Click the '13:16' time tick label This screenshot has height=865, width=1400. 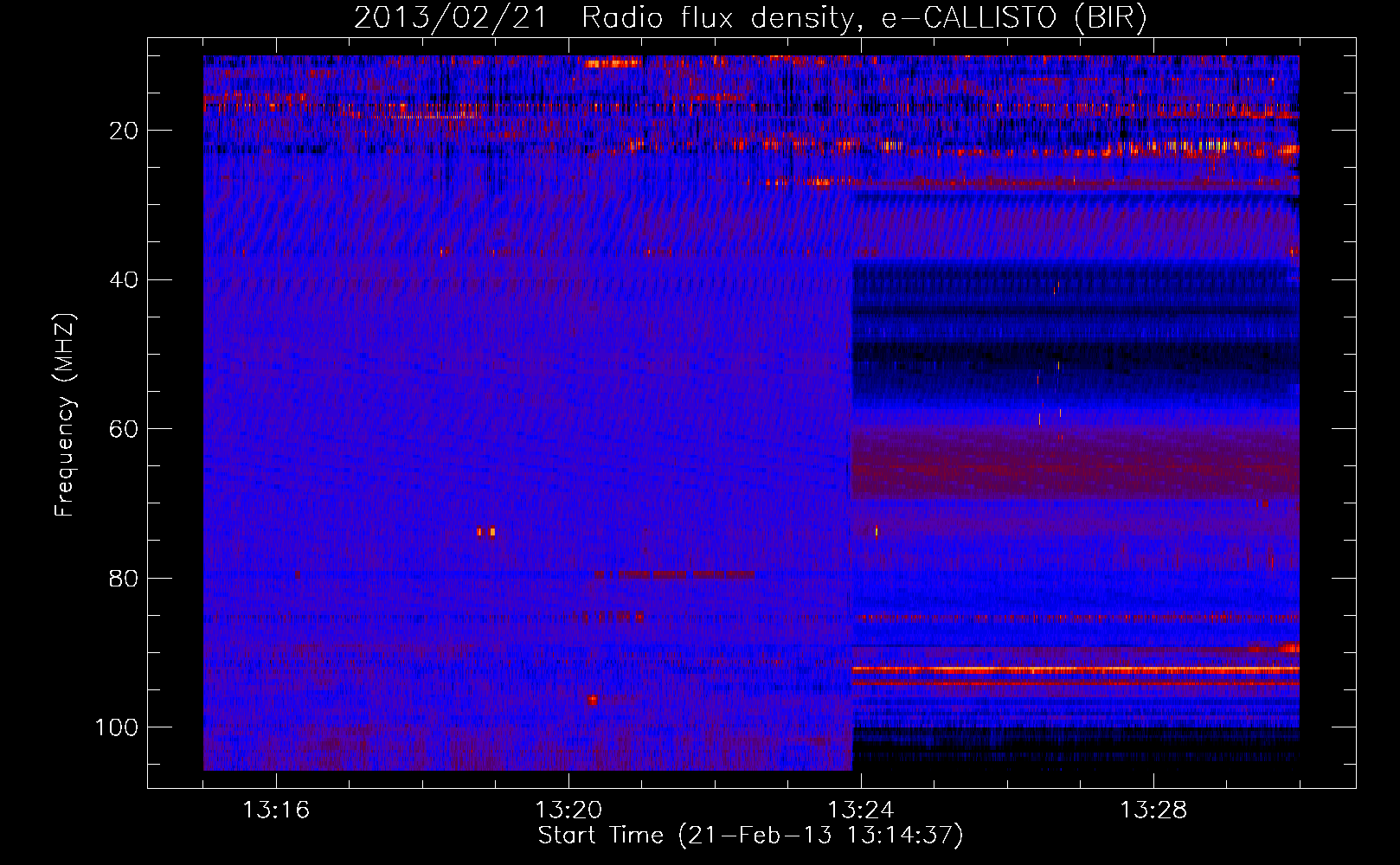tap(276, 811)
